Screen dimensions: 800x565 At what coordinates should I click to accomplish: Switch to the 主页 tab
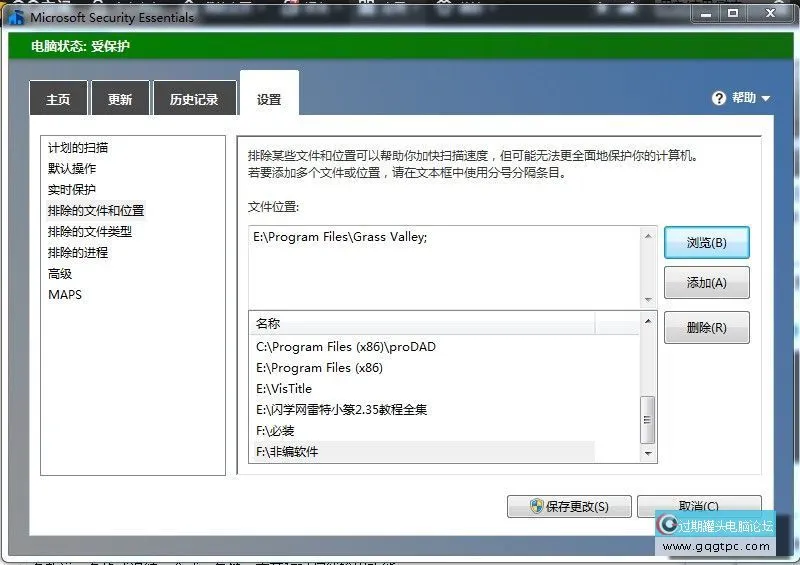click(x=58, y=99)
